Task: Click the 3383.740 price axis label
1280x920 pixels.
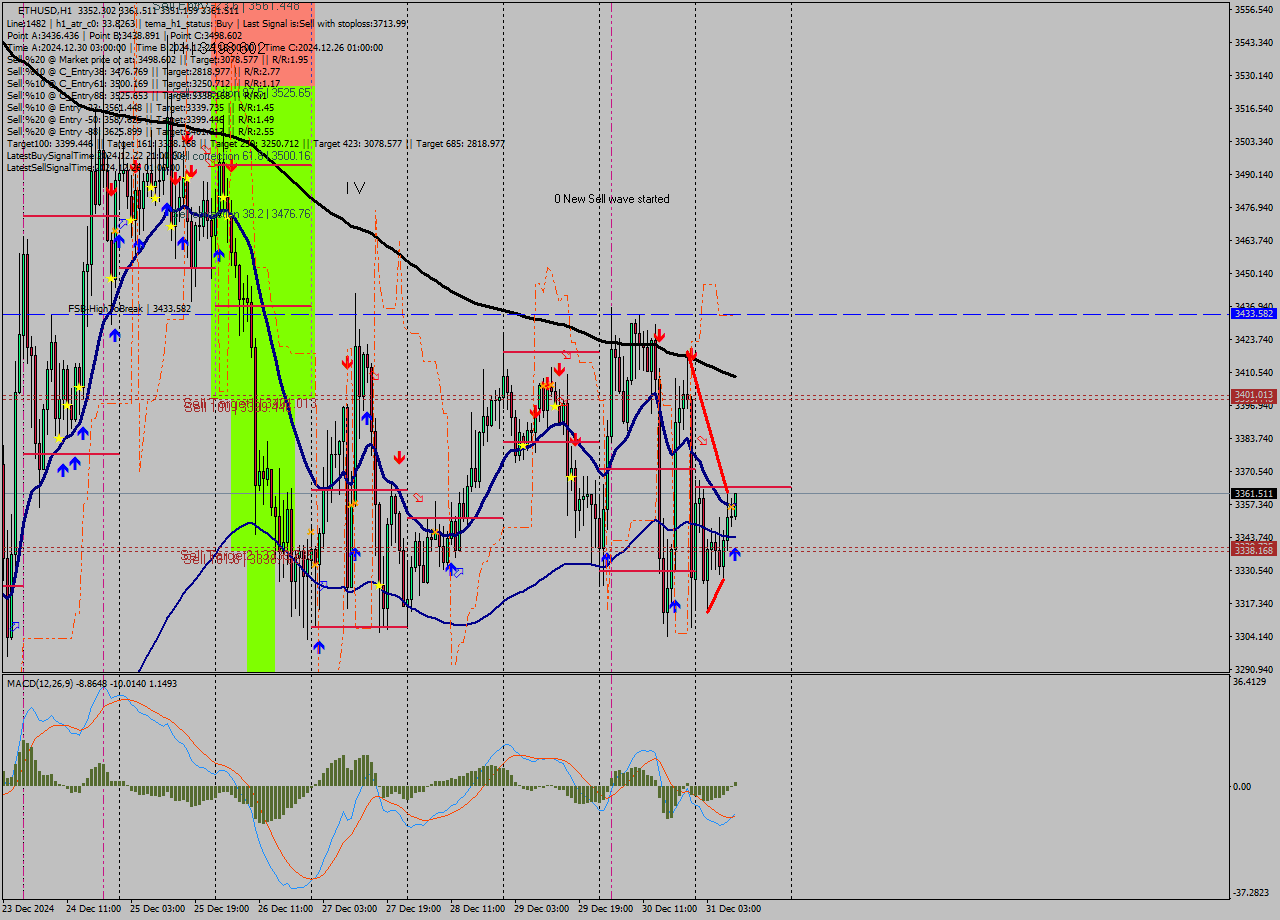Action: pyautogui.click(x=1254, y=439)
